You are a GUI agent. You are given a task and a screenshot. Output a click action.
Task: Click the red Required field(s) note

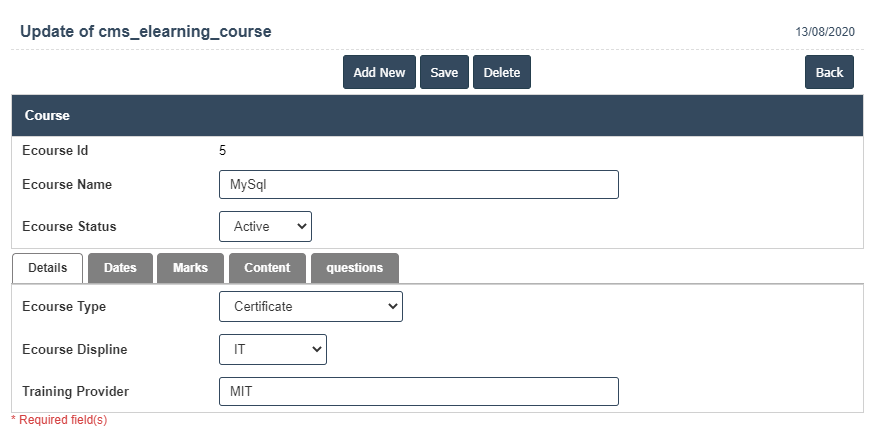[59, 421]
